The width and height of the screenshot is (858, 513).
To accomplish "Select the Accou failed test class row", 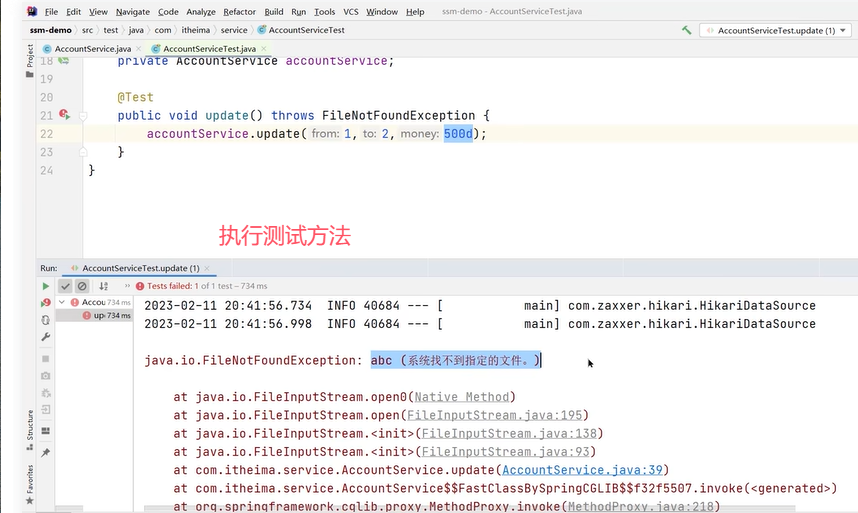I will 94,302.
